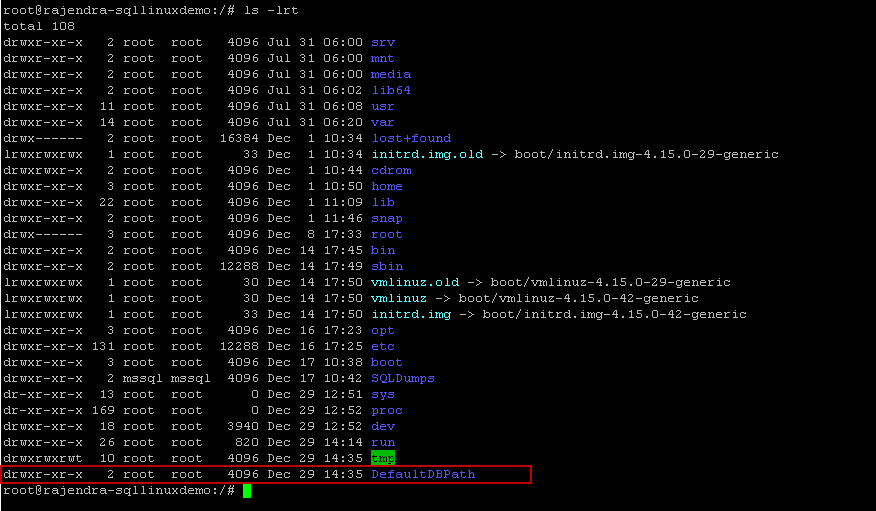The height and width of the screenshot is (511, 876).
Task: Click the bottom root@rajendra-sqllinuxdemo prompt text
Action: [x=118, y=491]
